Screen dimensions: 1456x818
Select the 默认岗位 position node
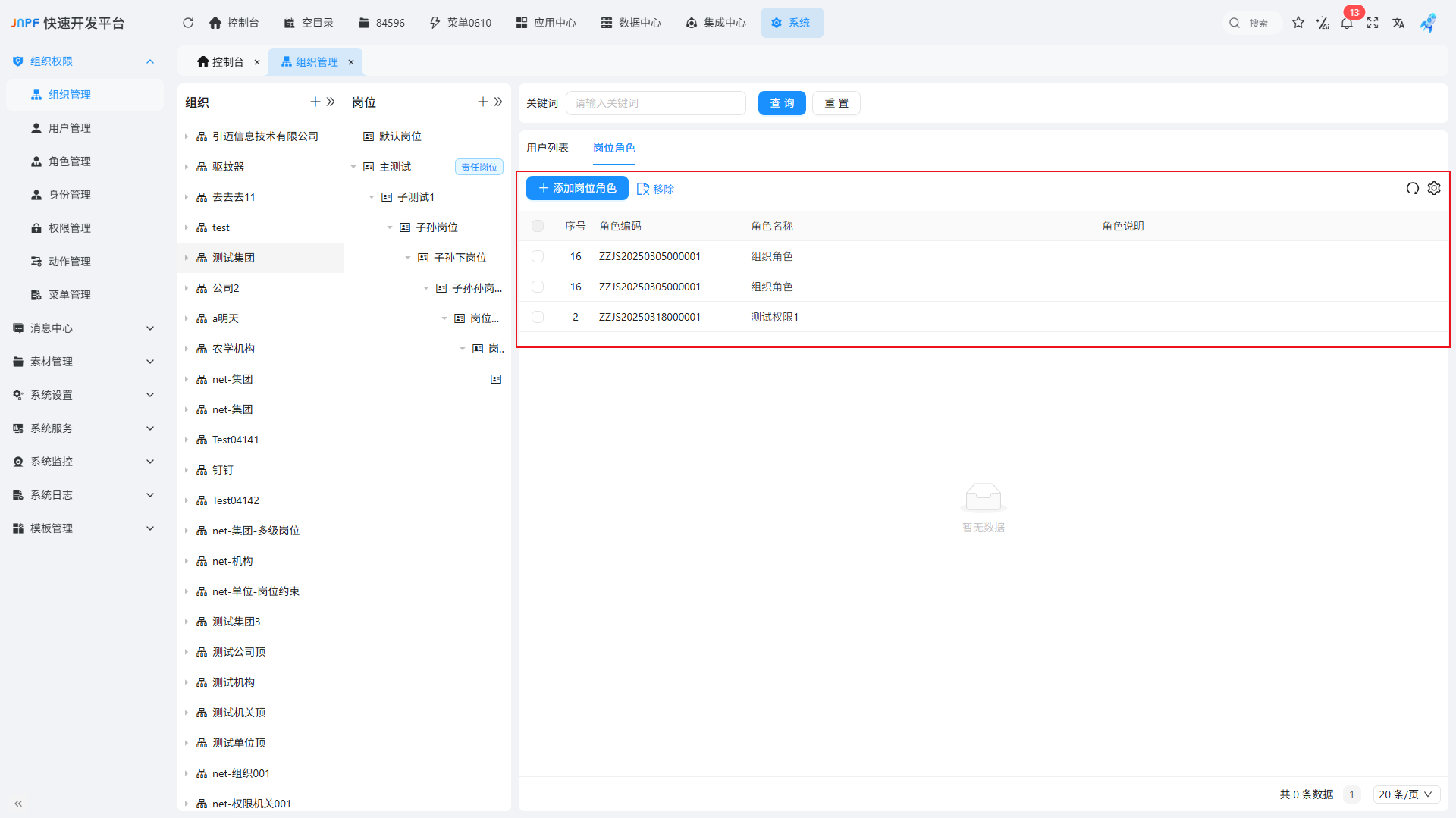click(x=400, y=136)
